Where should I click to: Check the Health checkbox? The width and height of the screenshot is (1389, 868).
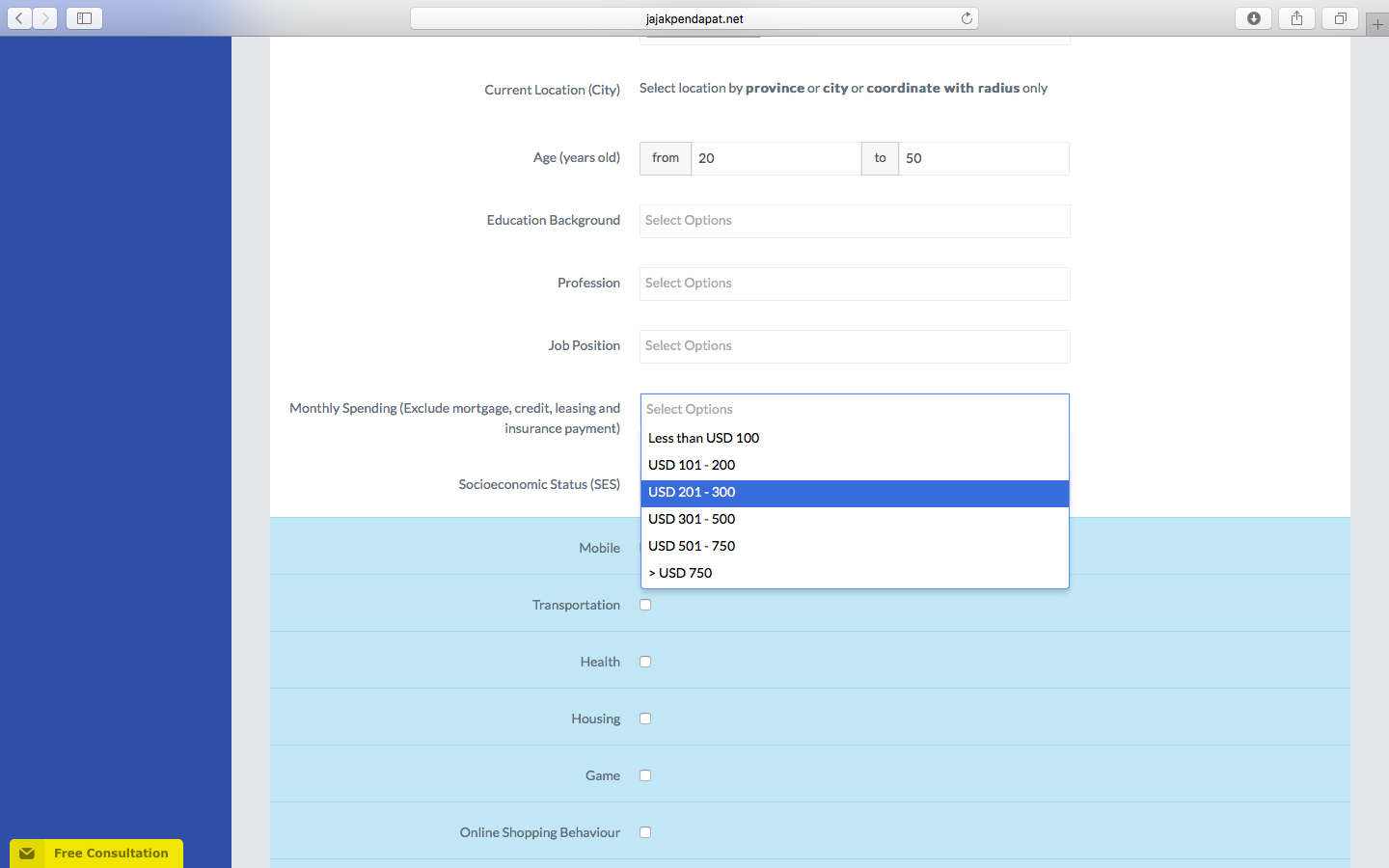pos(644,662)
